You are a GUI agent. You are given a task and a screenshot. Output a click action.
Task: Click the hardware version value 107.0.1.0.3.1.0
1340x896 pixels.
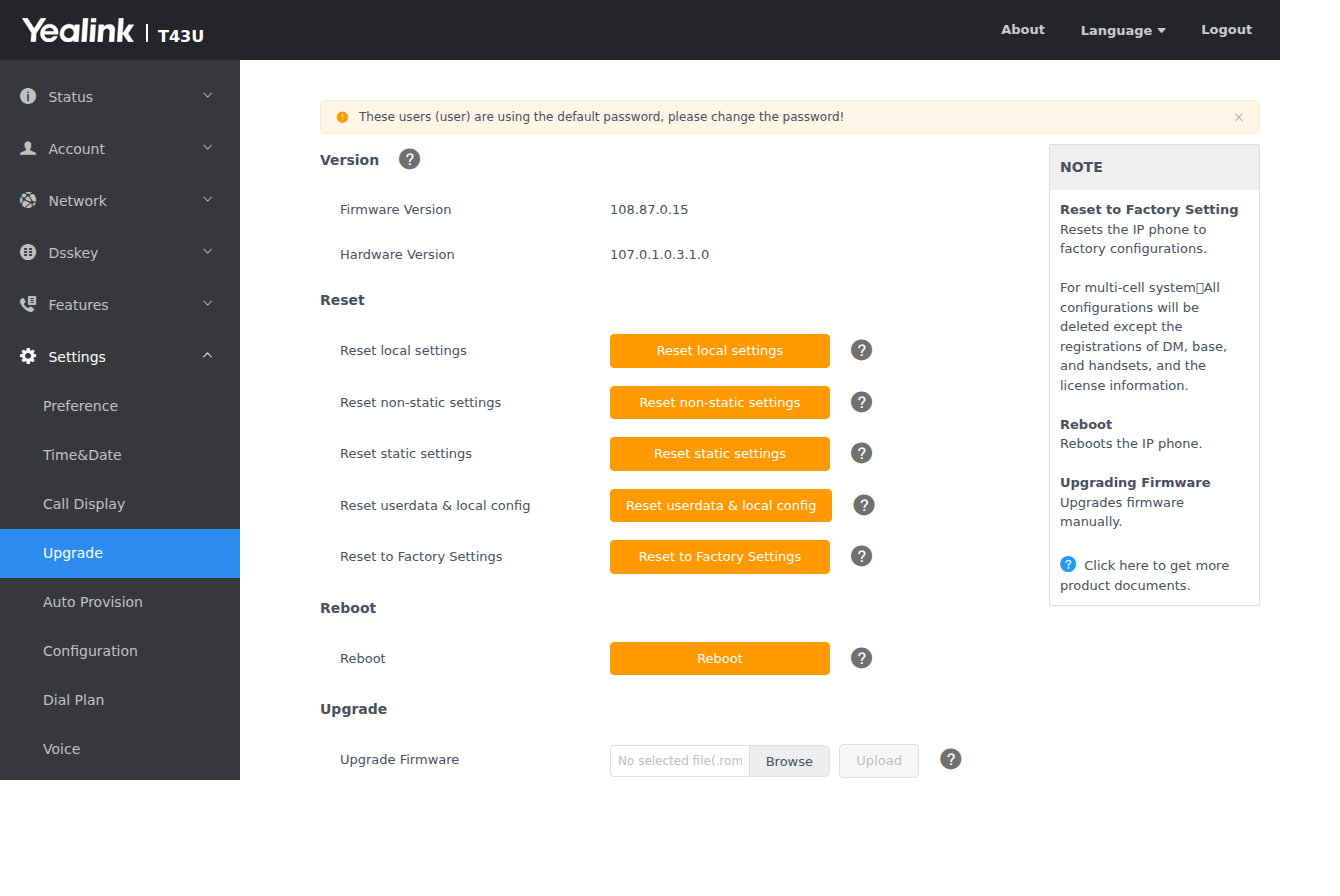tap(659, 254)
